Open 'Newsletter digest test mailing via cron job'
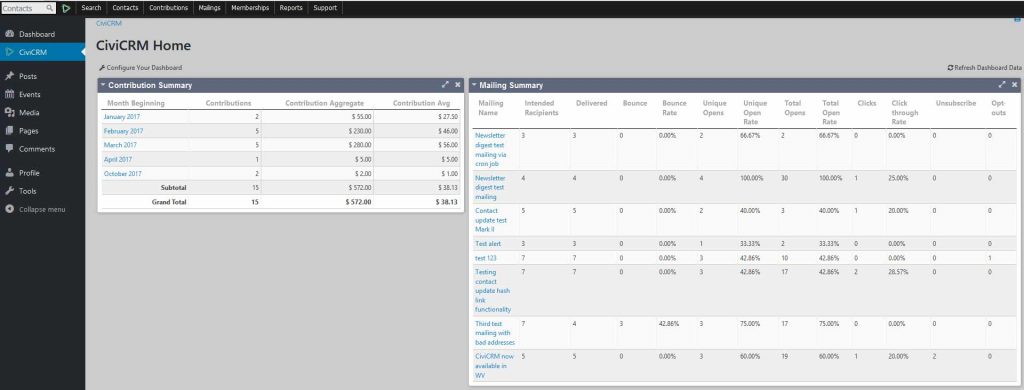This screenshot has width=1024, height=390. click(491, 150)
